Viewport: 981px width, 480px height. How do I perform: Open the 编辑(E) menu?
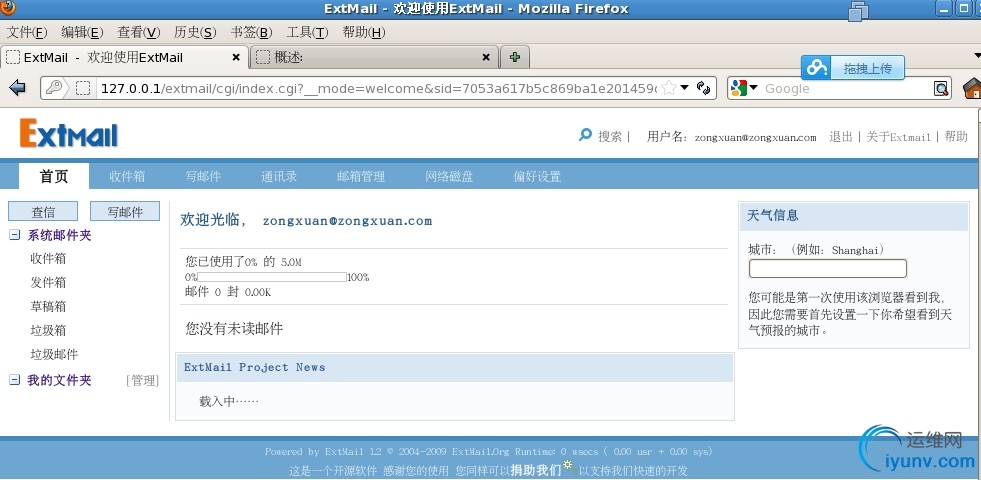[82, 32]
